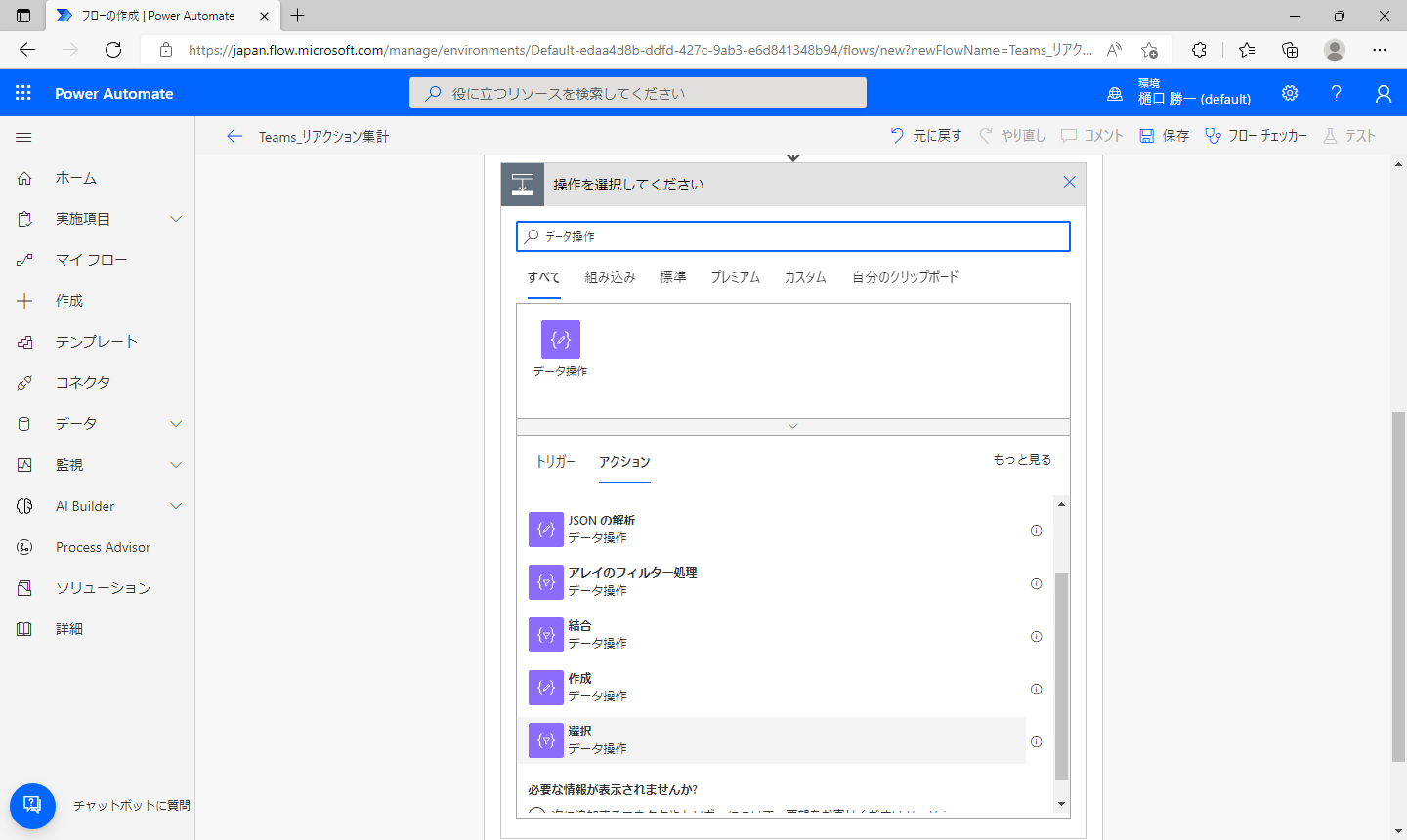Open the chatbot question button

[x=32, y=806]
